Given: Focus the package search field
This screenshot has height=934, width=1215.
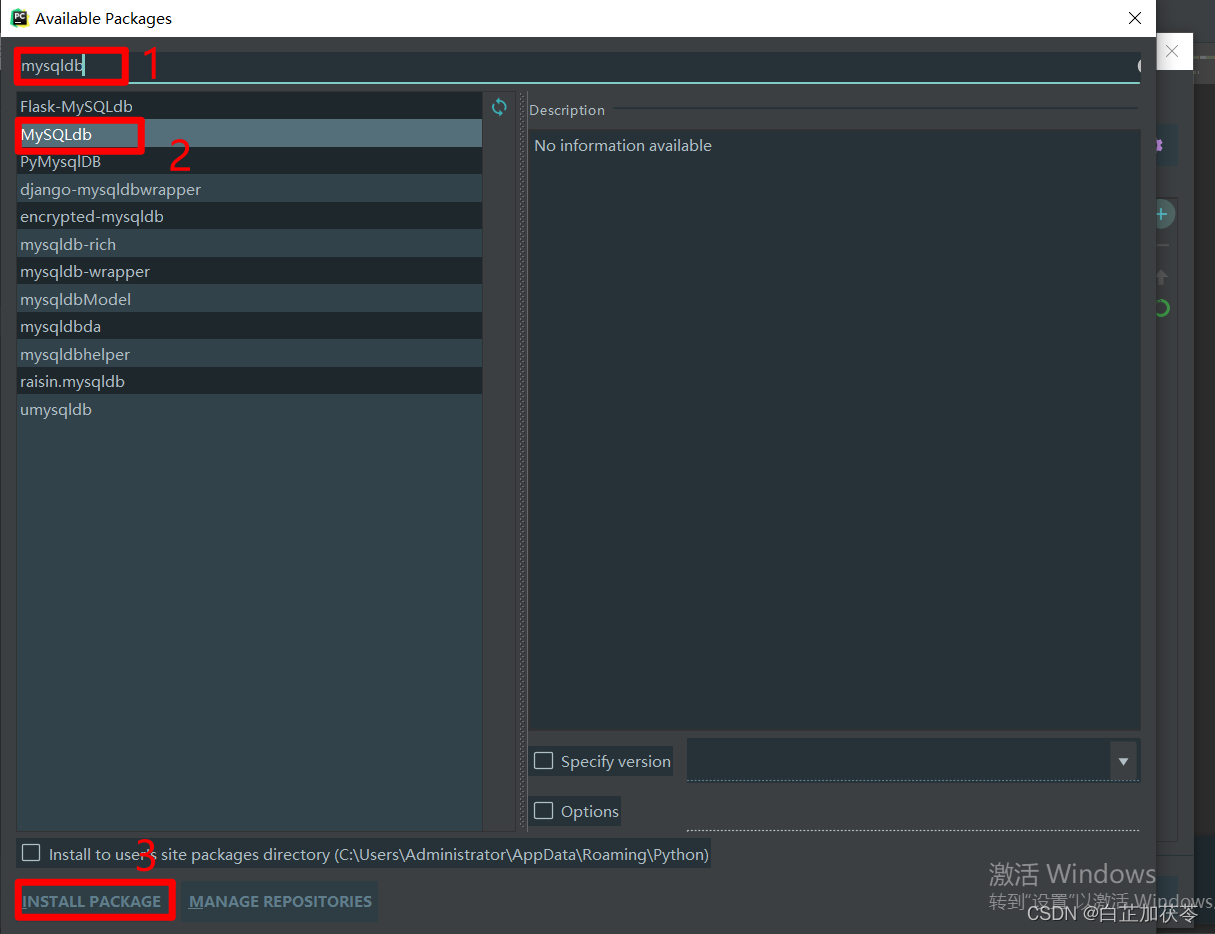Looking at the screenshot, I should point(578,66).
